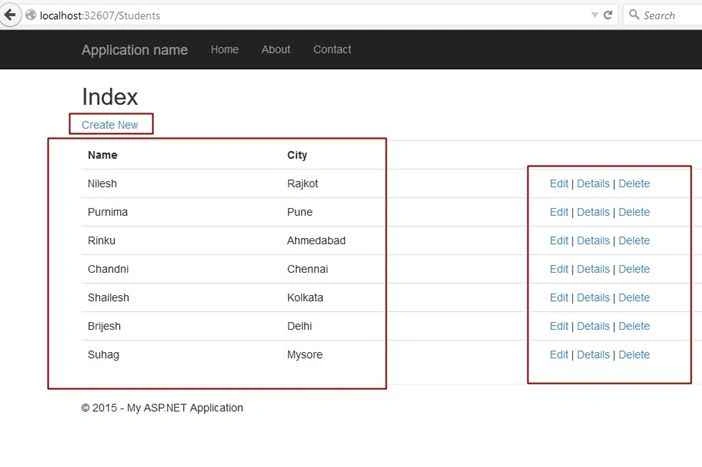The width and height of the screenshot is (702, 467).
Task: Go to the Home menu item
Action: pos(224,49)
